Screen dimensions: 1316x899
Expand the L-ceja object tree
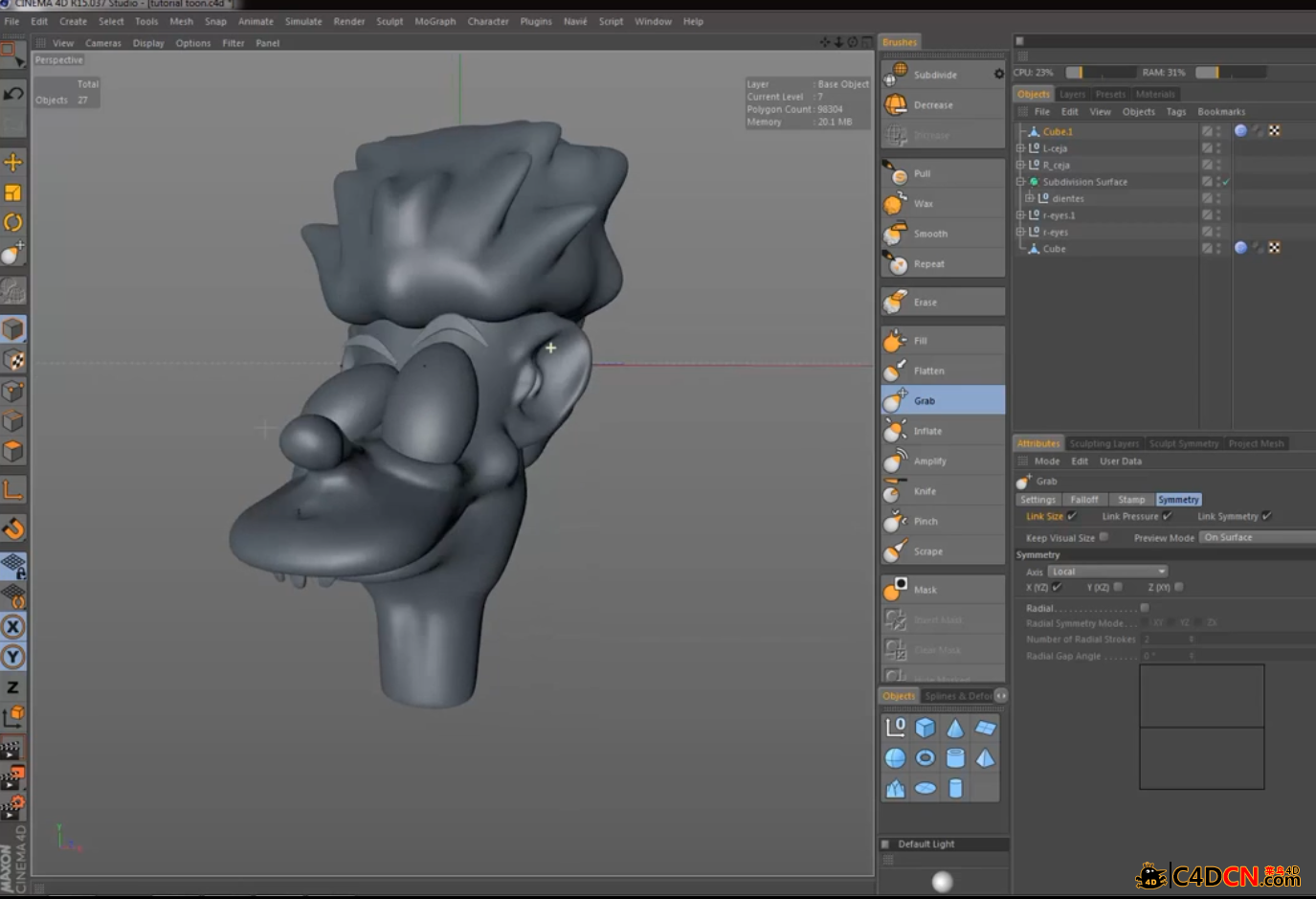coord(1020,148)
